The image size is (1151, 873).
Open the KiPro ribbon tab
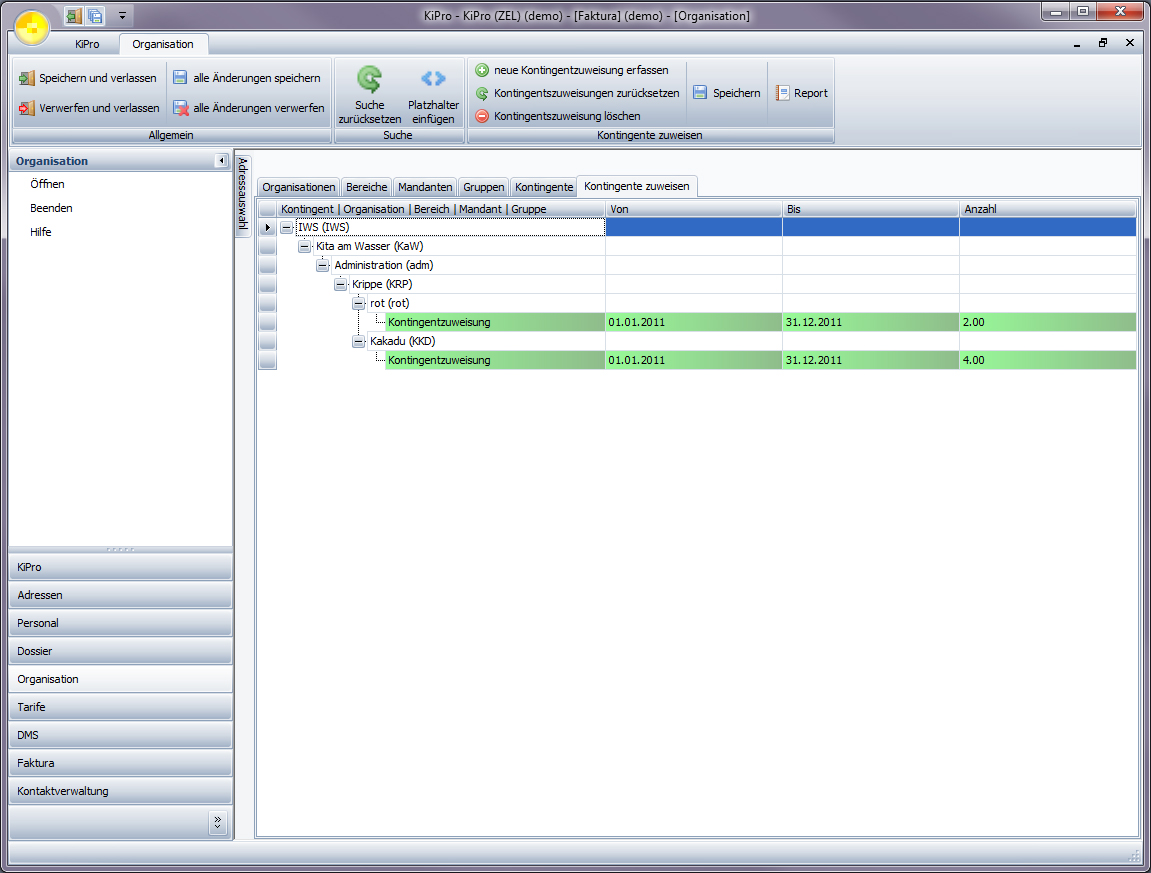(x=87, y=44)
